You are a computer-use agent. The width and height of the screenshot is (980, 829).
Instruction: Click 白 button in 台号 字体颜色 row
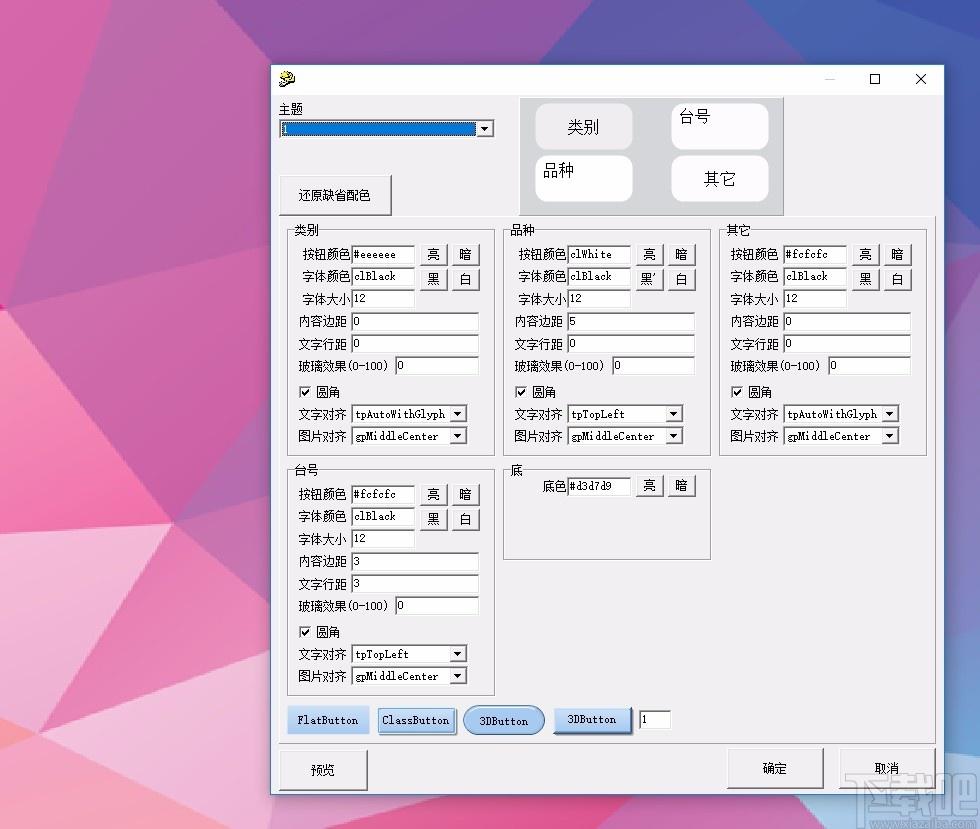[466, 519]
